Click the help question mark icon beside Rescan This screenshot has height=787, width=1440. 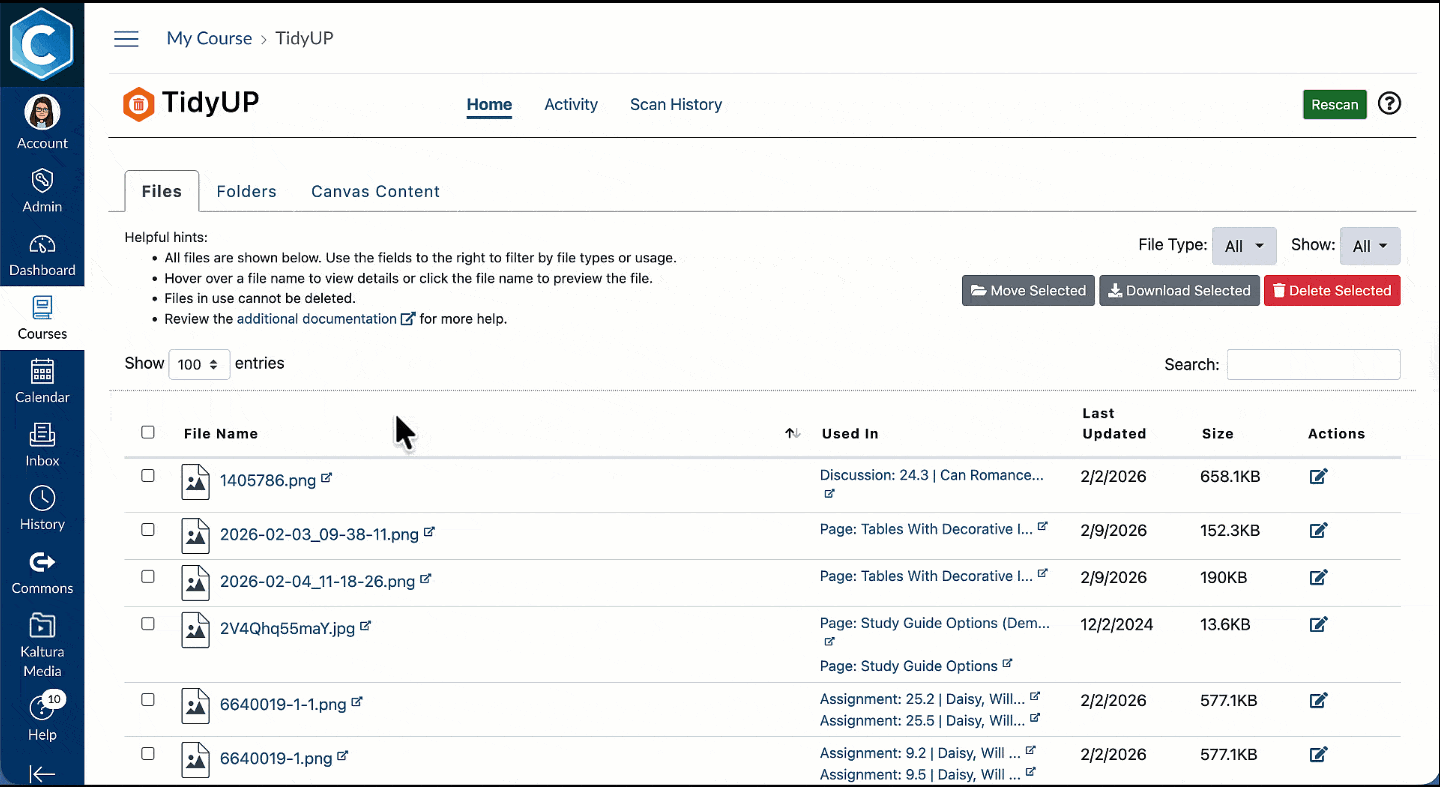click(1389, 104)
